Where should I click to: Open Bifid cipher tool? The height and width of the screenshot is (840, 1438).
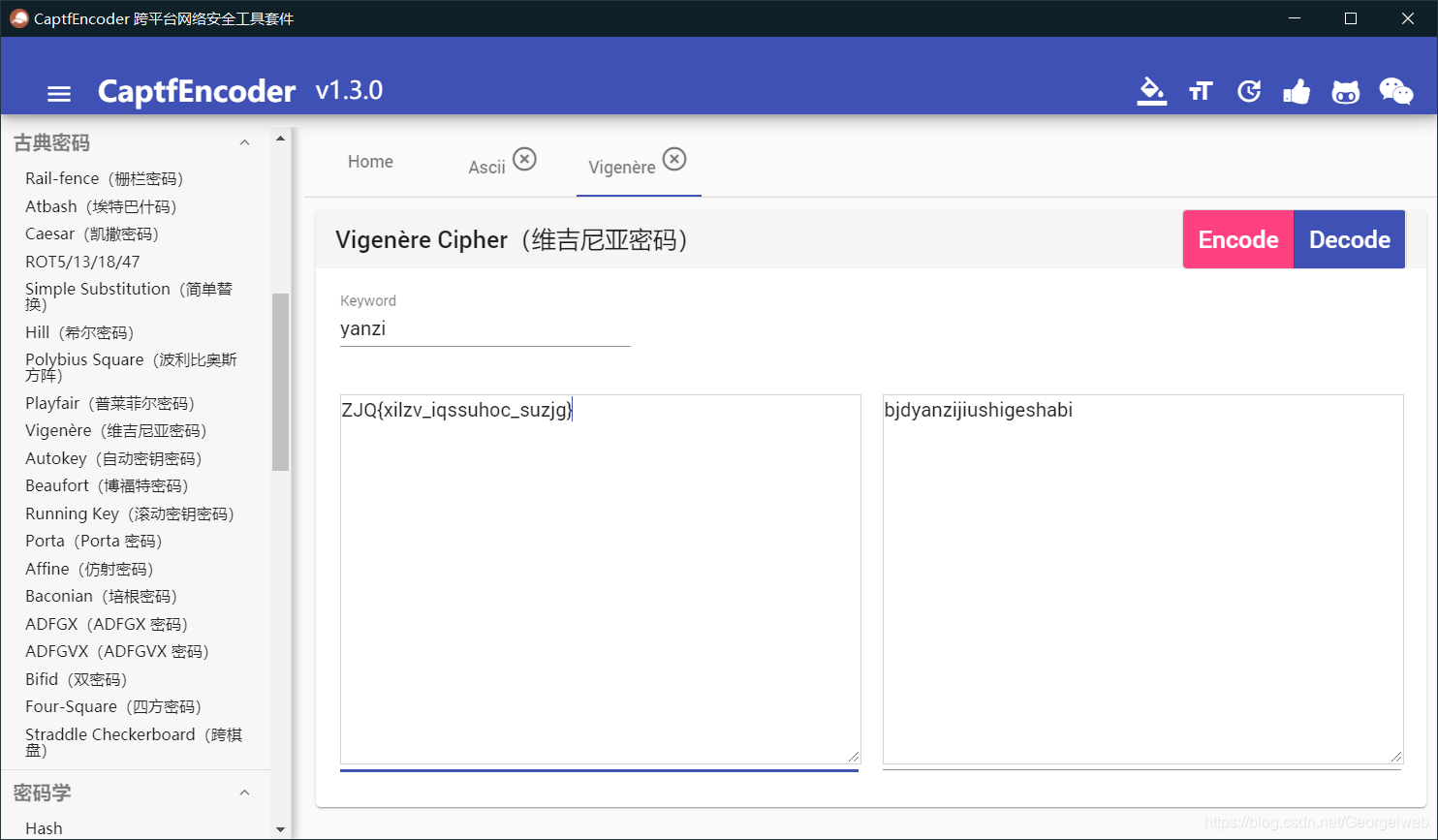click(77, 679)
